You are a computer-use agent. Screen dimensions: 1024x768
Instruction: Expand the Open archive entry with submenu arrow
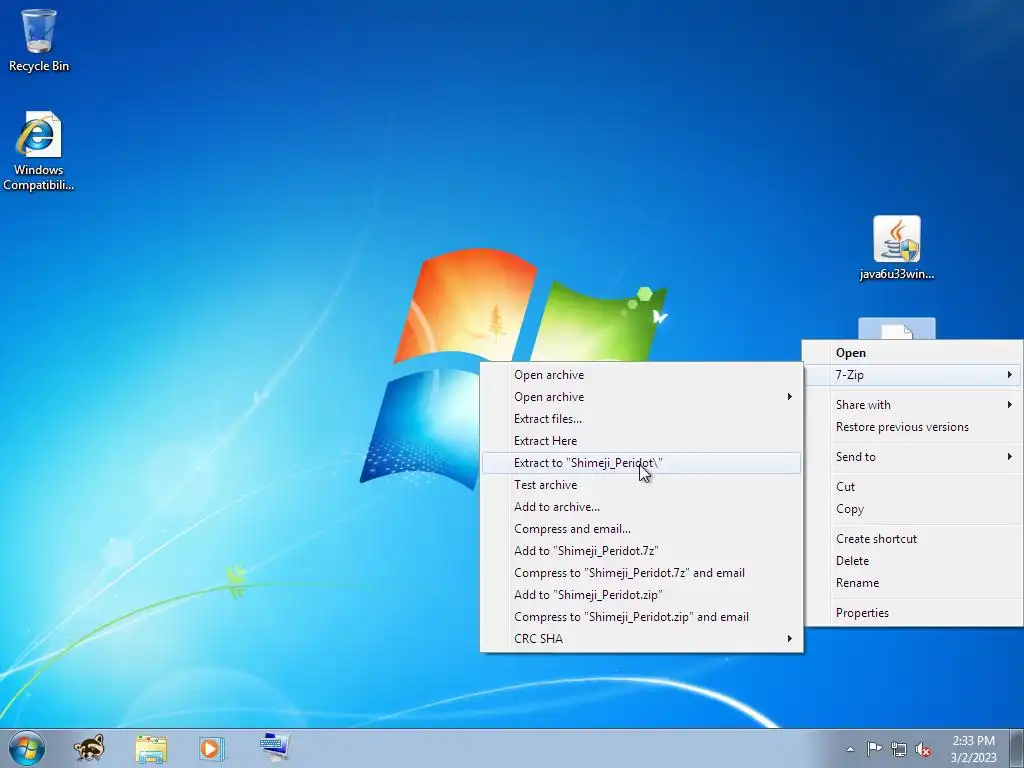click(641, 397)
